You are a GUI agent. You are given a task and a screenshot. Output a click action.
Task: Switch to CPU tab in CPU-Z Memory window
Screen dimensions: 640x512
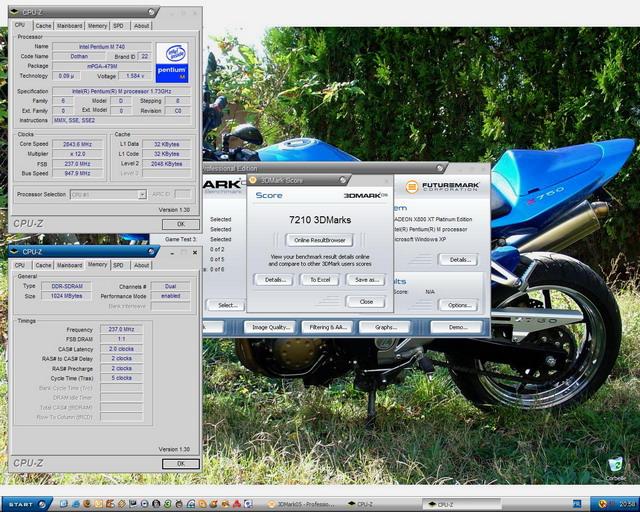(x=20, y=265)
